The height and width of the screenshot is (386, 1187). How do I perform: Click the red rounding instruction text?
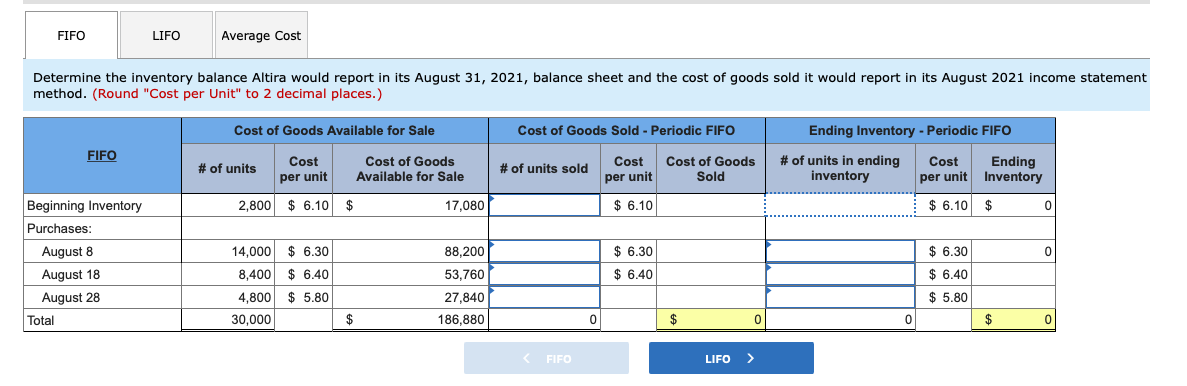click(x=238, y=95)
